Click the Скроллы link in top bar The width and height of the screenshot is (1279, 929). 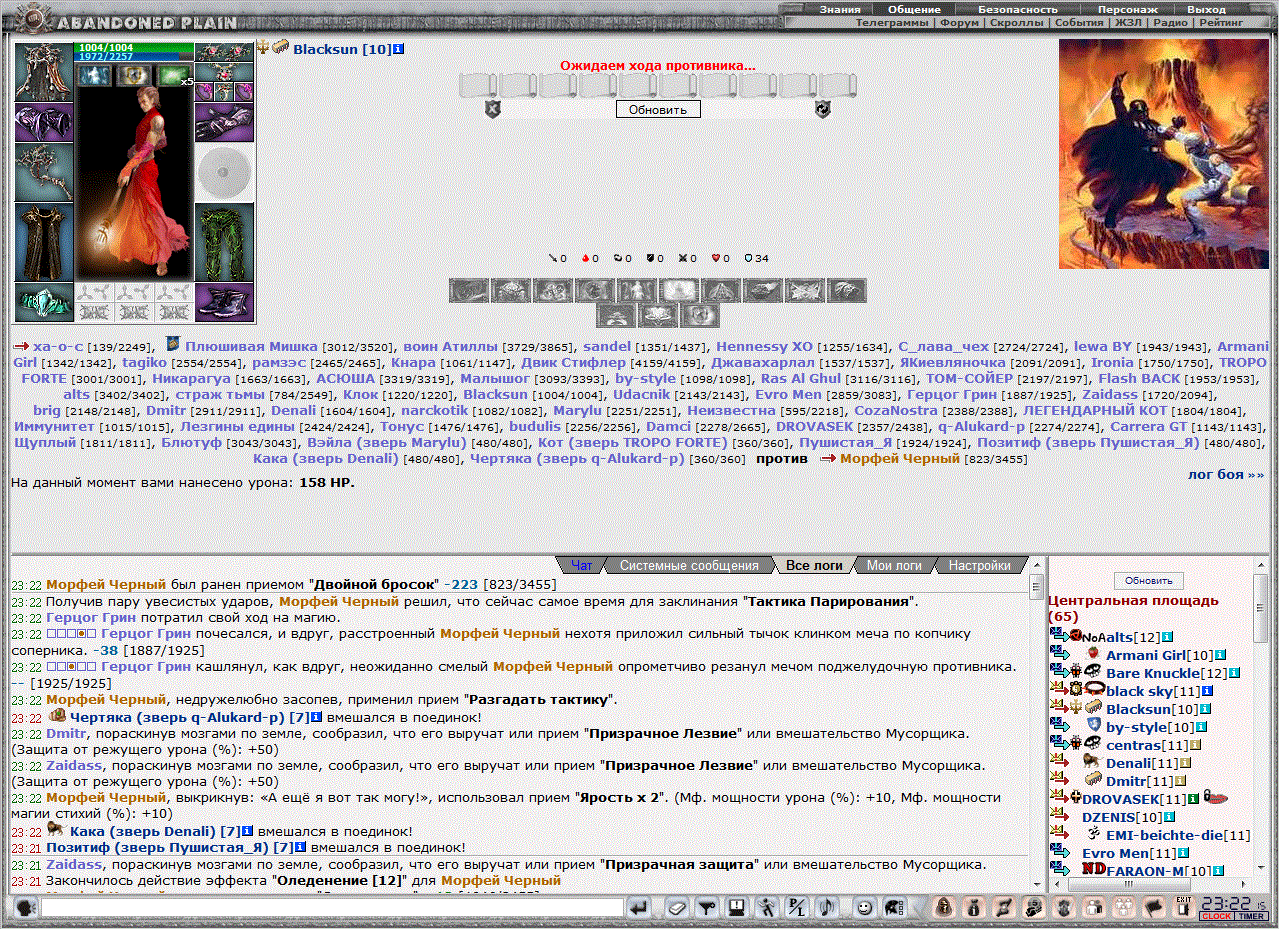tap(1016, 21)
